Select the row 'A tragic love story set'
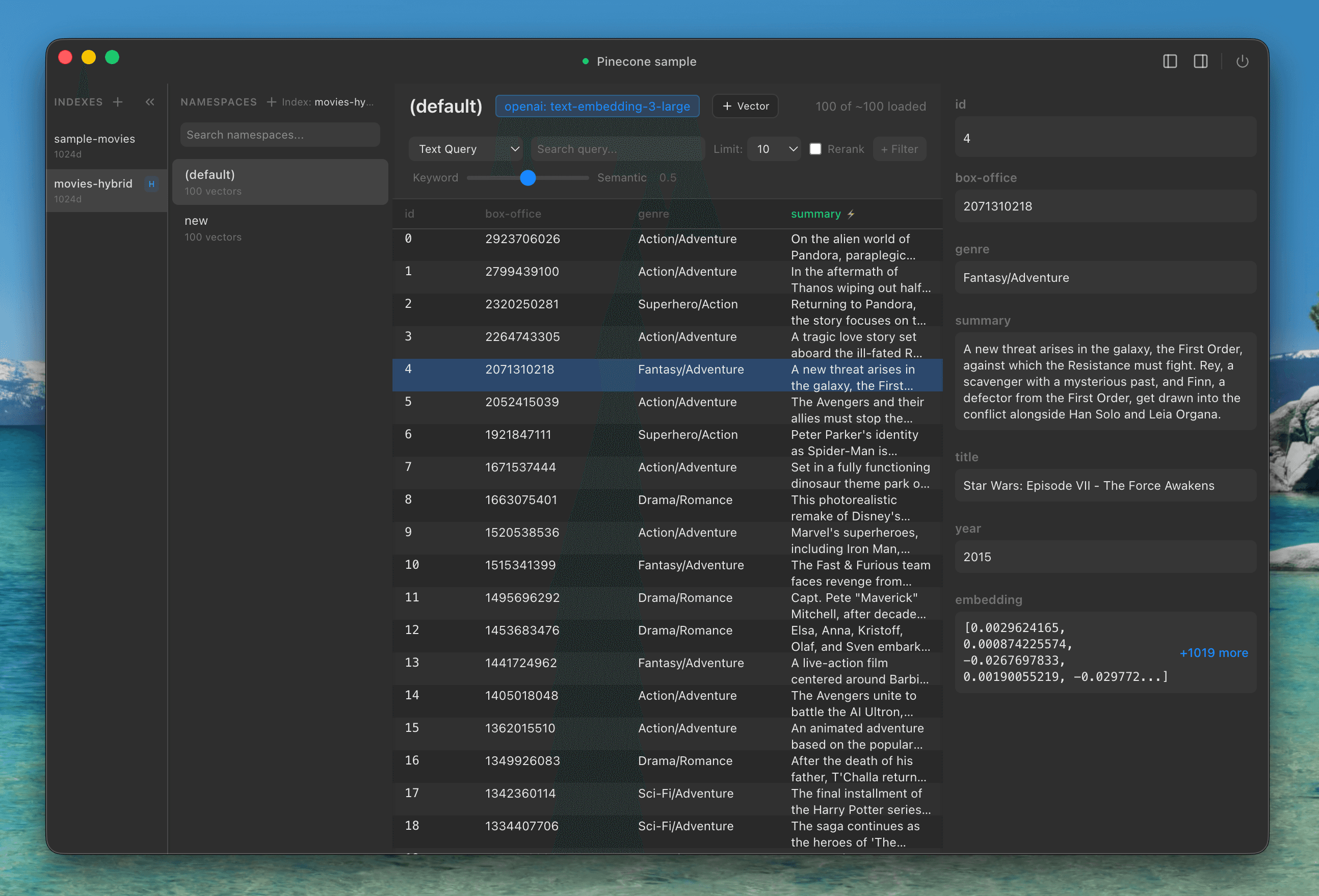 pyautogui.click(x=668, y=344)
